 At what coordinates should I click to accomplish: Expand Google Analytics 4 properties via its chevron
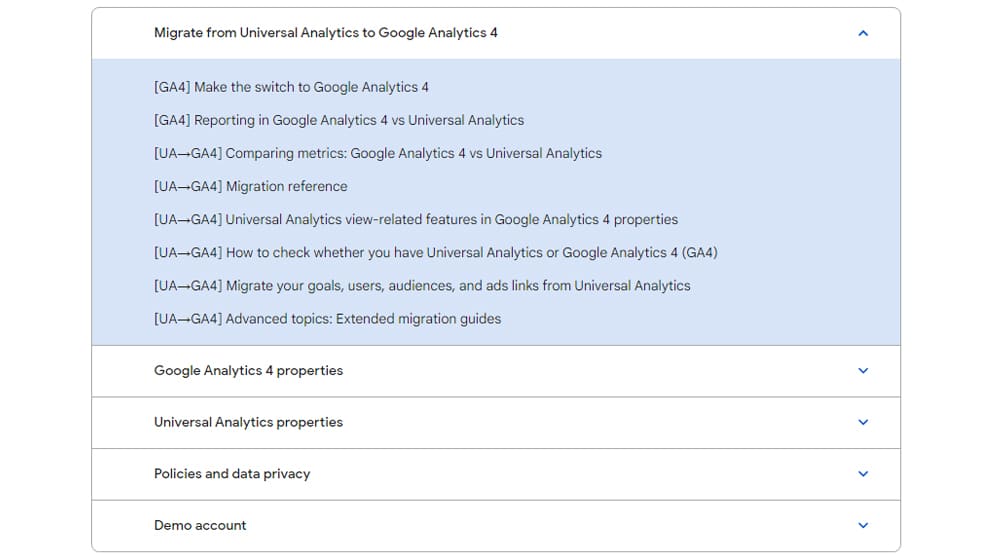pyautogui.click(x=863, y=371)
